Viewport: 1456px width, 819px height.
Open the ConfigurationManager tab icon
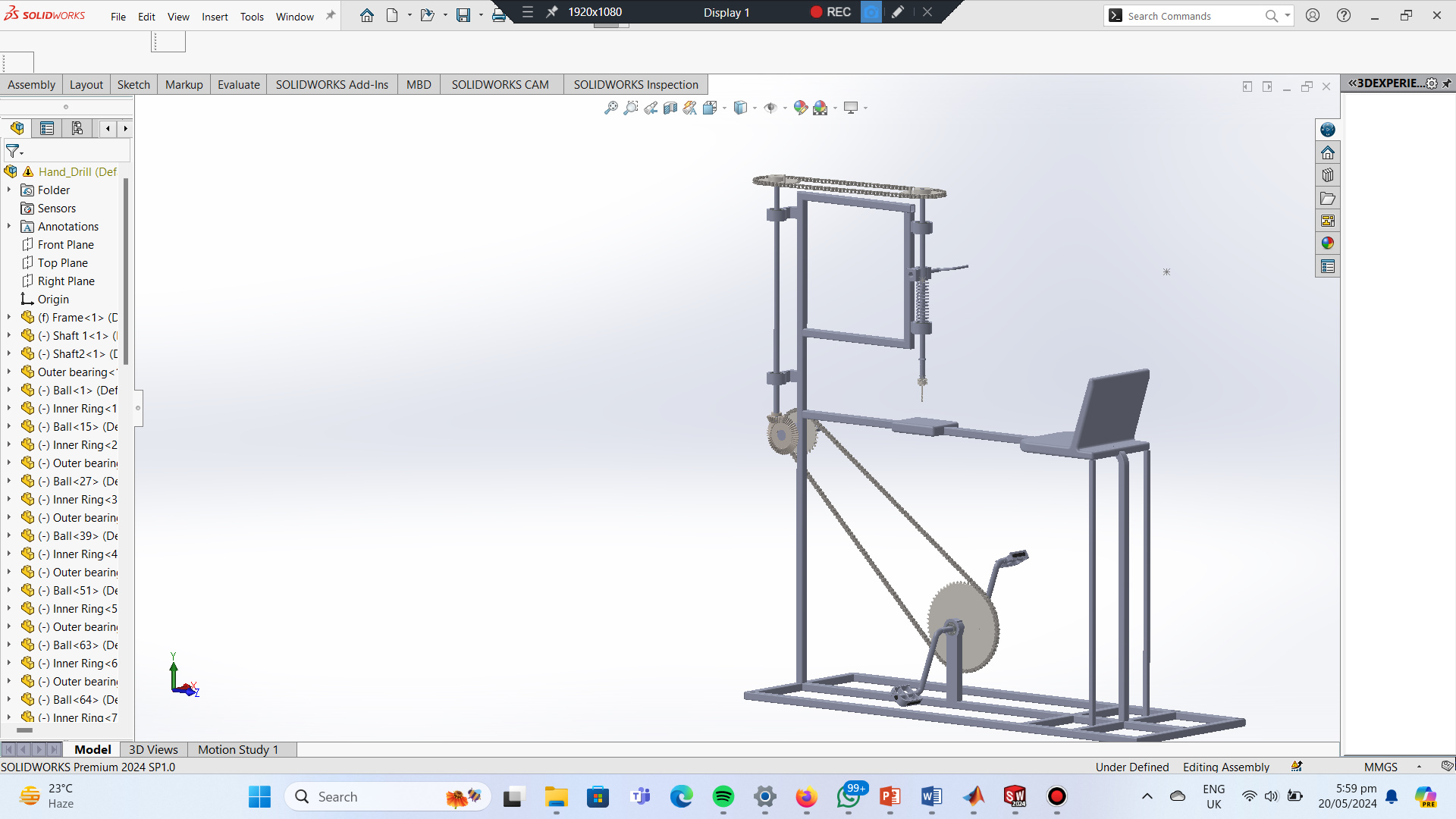[x=77, y=128]
